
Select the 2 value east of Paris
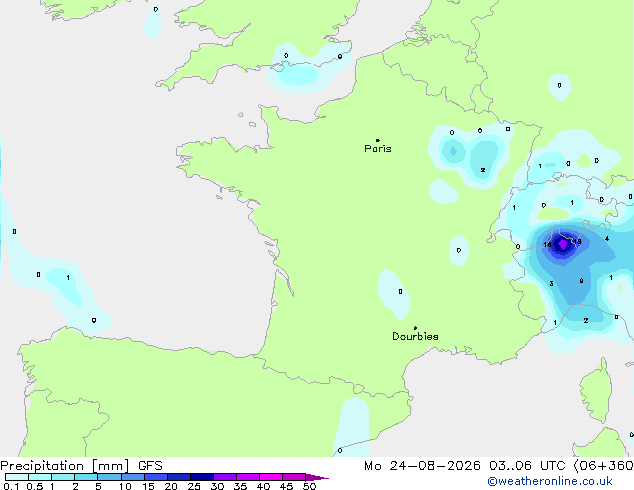click(x=483, y=170)
